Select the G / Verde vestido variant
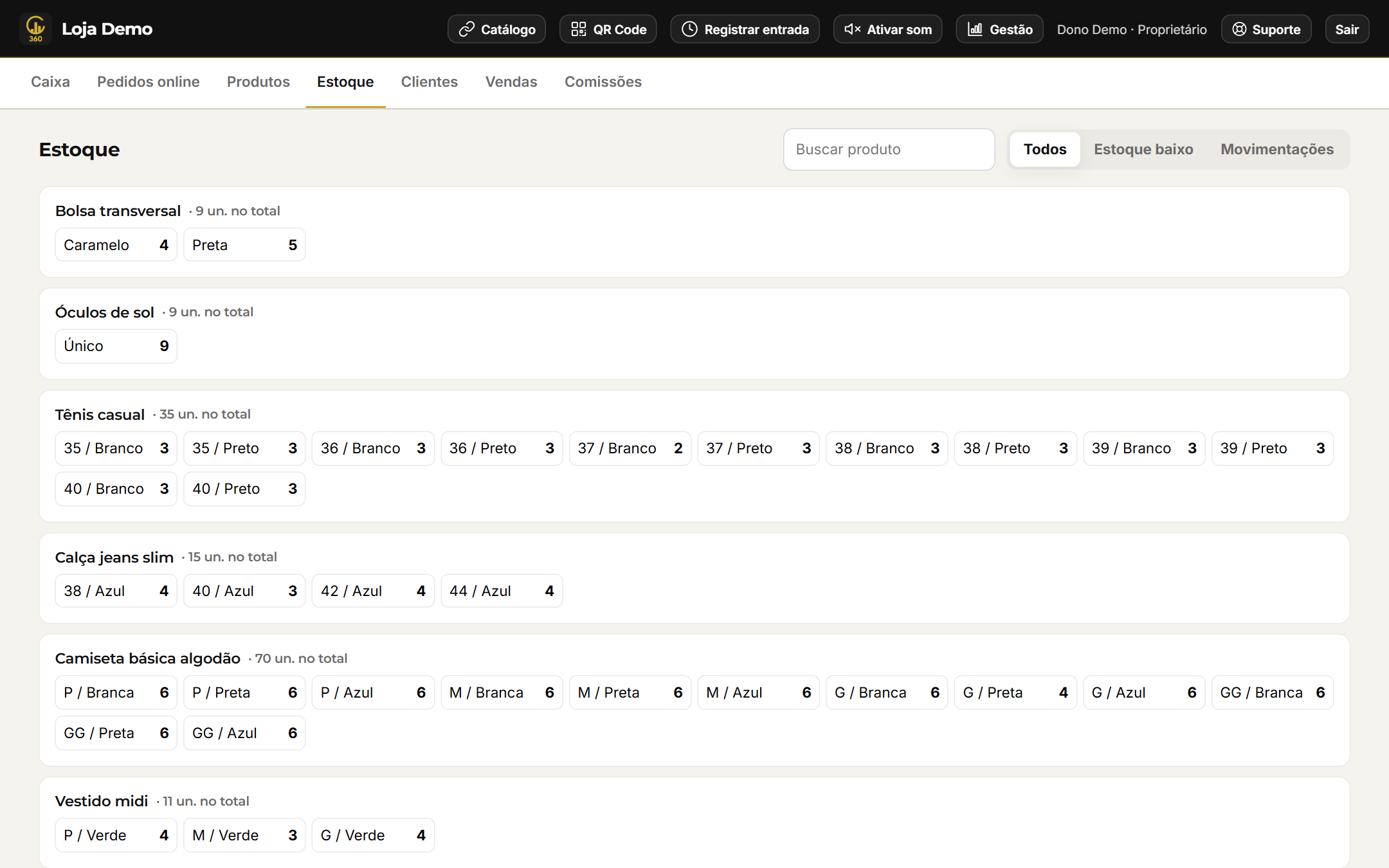 click(373, 835)
